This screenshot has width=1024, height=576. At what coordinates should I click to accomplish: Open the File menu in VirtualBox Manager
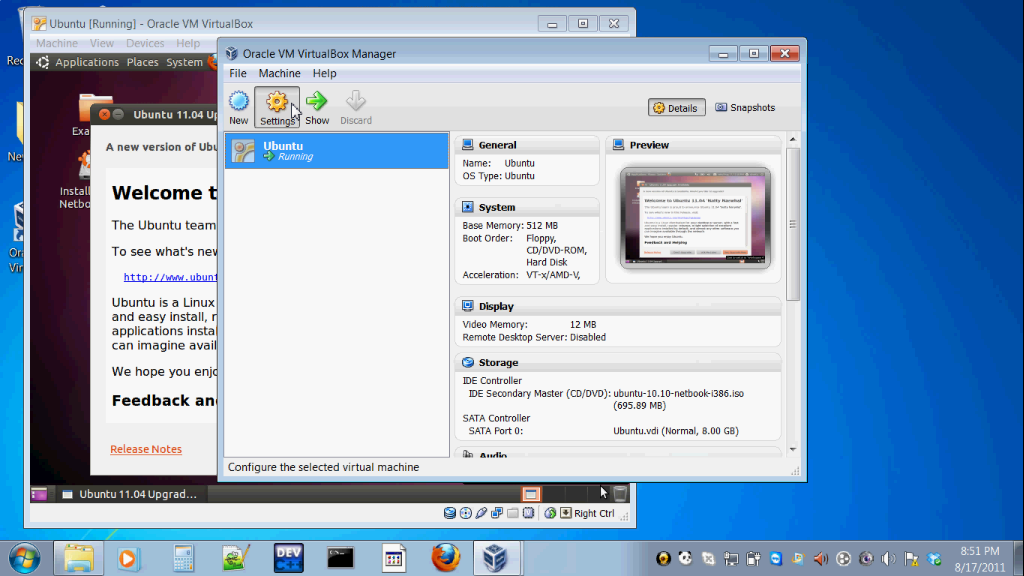(238, 73)
